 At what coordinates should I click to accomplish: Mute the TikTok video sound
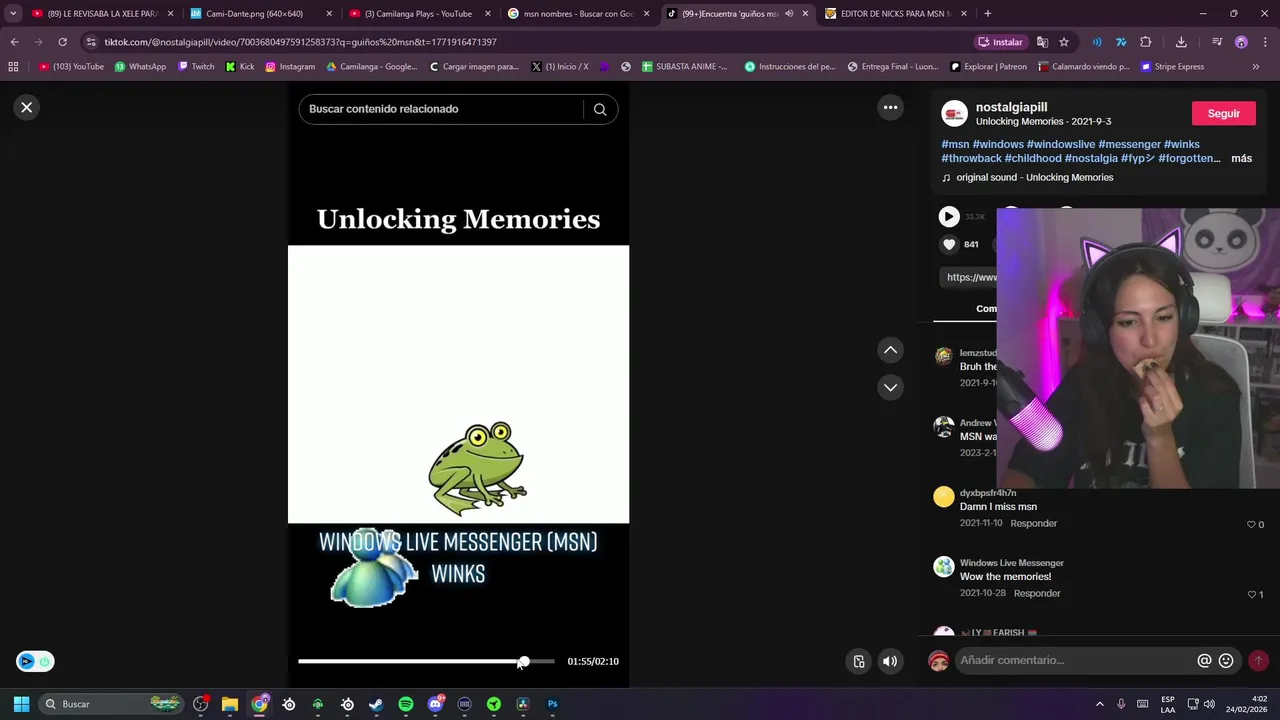pyautogui.click(x=890, y=661)
